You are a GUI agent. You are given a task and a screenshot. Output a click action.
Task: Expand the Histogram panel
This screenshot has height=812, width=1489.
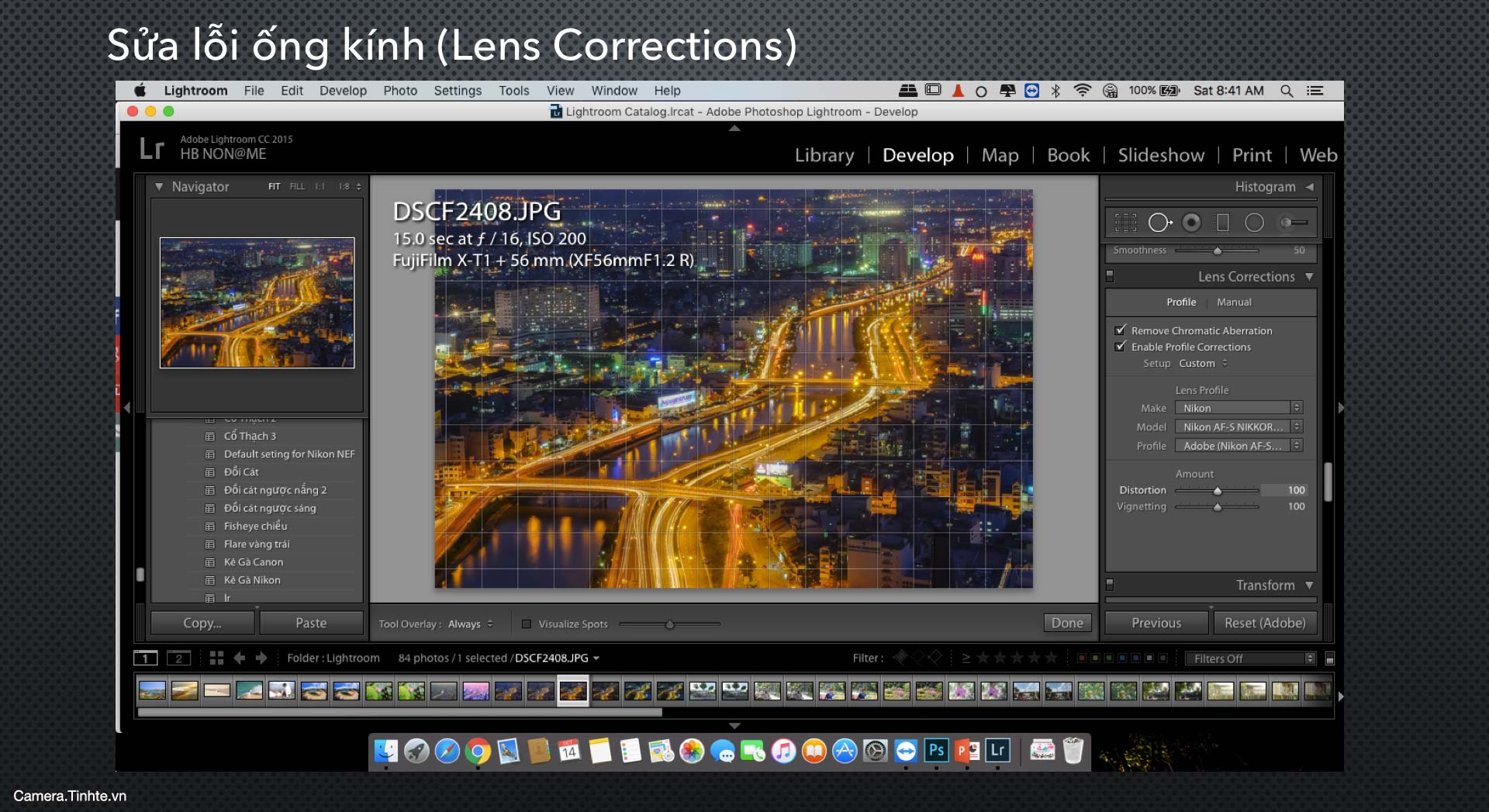click(1310, 186)
